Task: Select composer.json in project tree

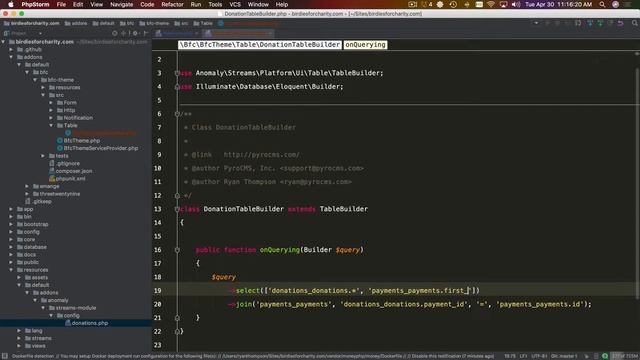Action: (x=73, y=171)
